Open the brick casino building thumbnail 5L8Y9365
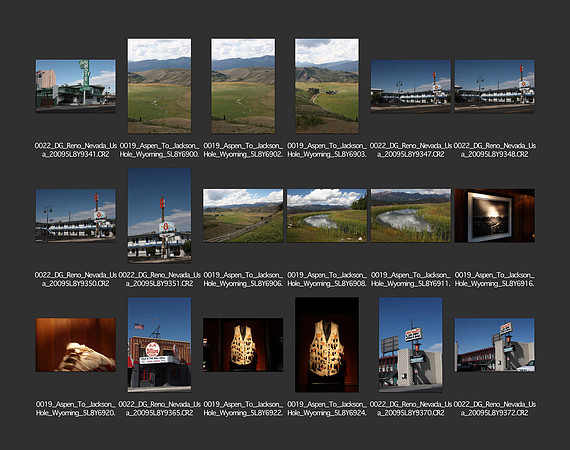The image size is (570, 450). pos(159,345)
